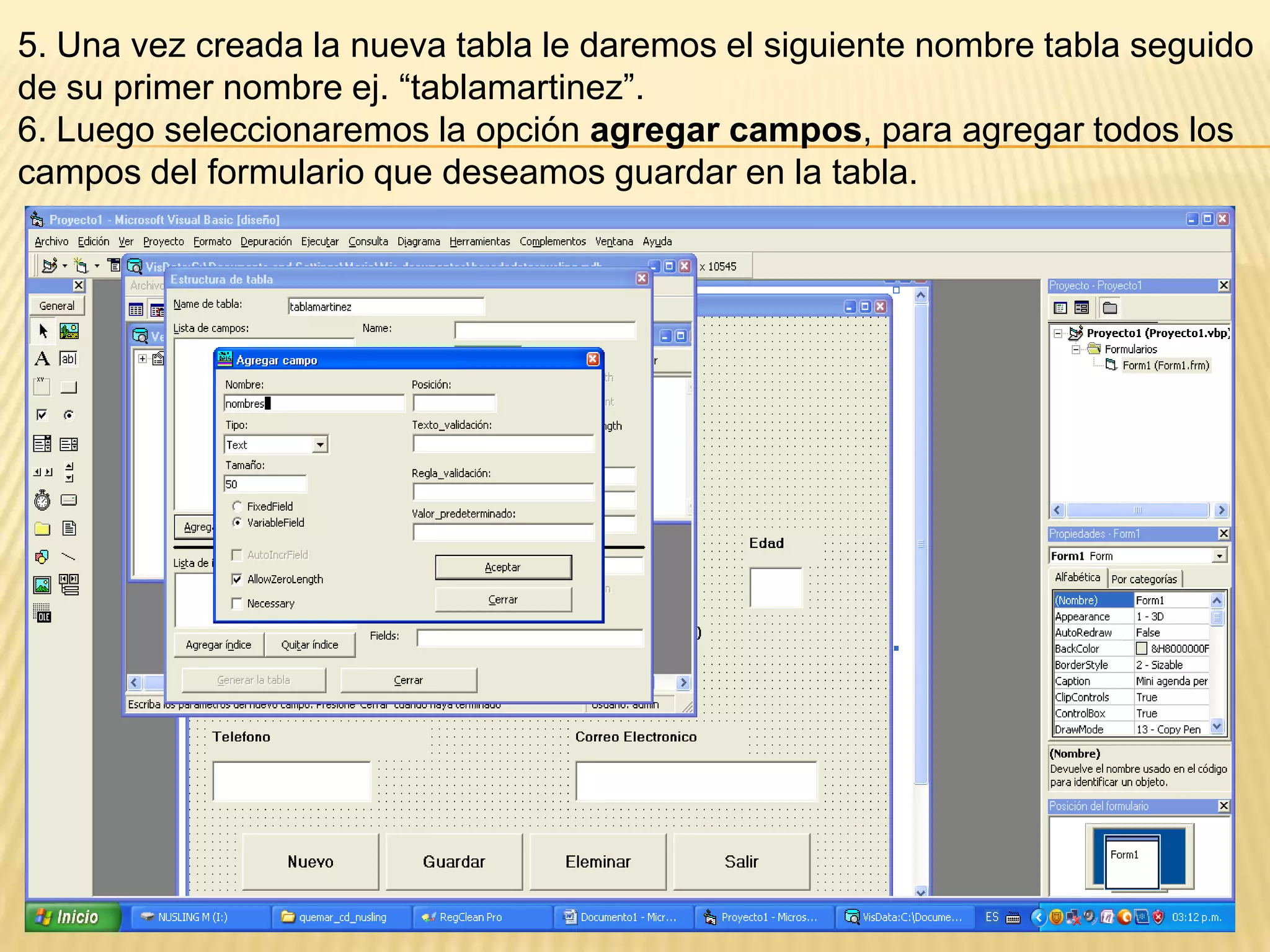Open the Archivo menu
Image resolution: width=1270 pixels, height=952 pixels.
click(x=51, y=241)
